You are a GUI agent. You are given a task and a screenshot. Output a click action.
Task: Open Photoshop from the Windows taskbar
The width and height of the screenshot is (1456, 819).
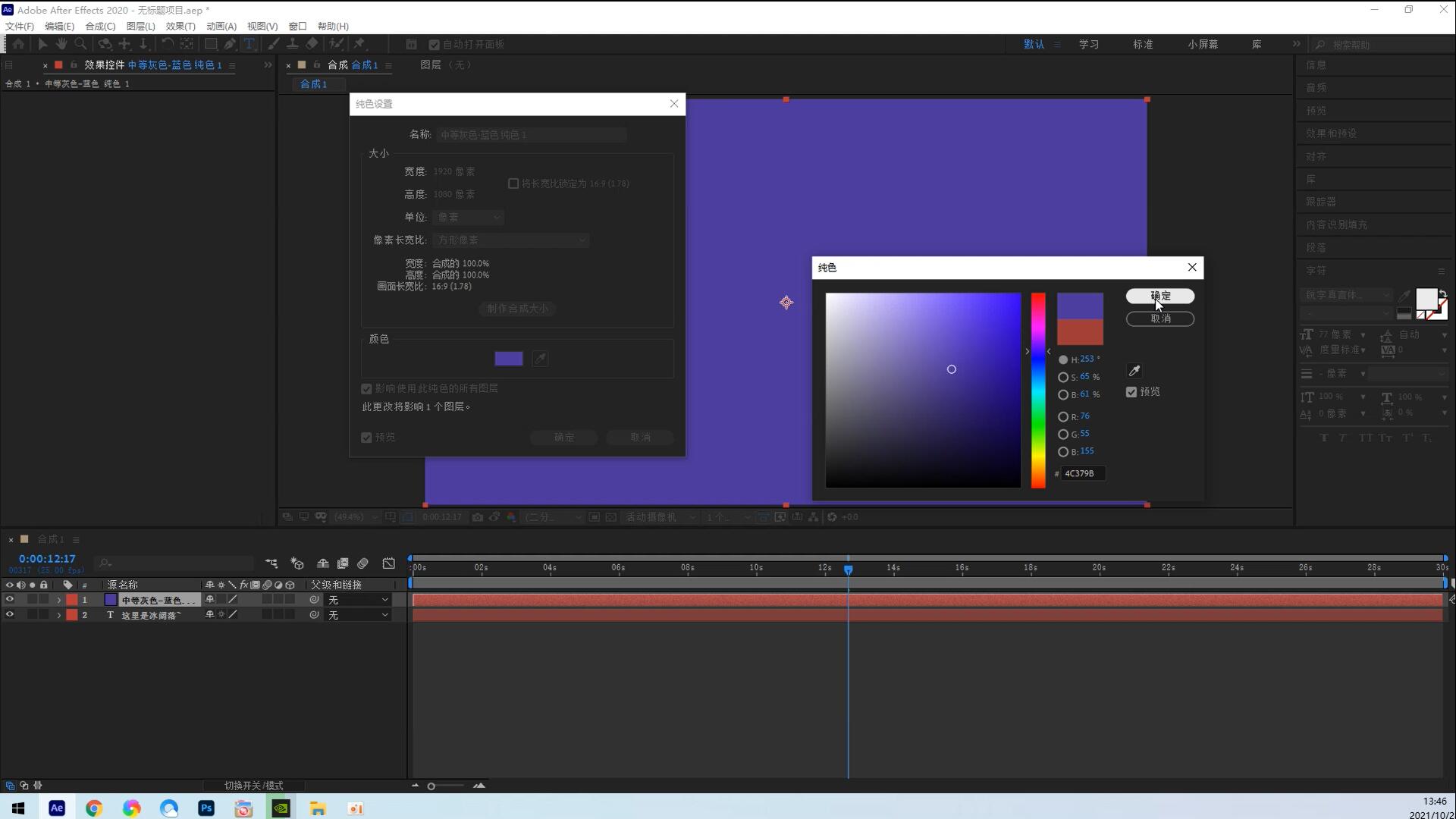[x=206, y=808]
